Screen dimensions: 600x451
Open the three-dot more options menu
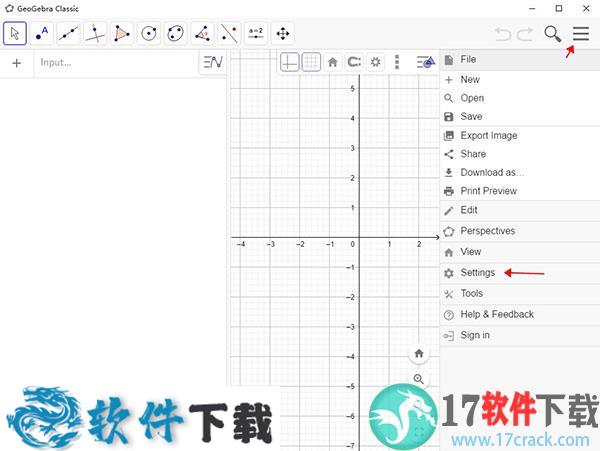(x=397, y=62)
